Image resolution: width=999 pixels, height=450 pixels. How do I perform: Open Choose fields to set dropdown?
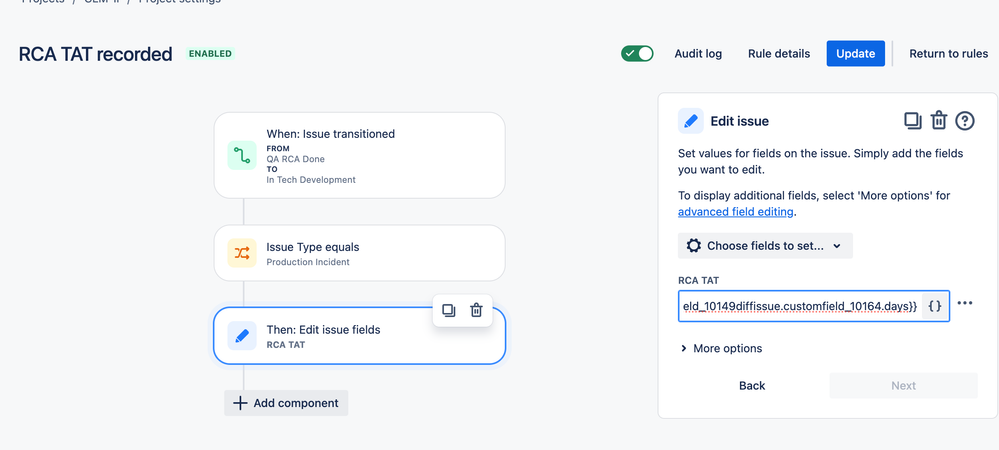pos(765,245)
